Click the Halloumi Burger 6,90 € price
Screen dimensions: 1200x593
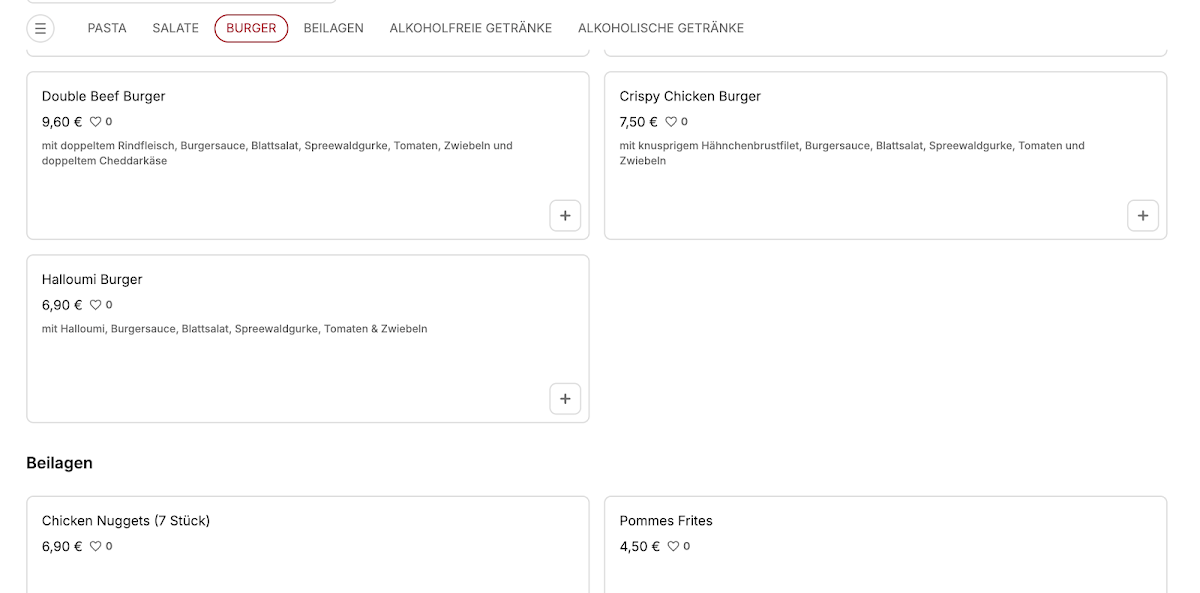click(62, 305)
